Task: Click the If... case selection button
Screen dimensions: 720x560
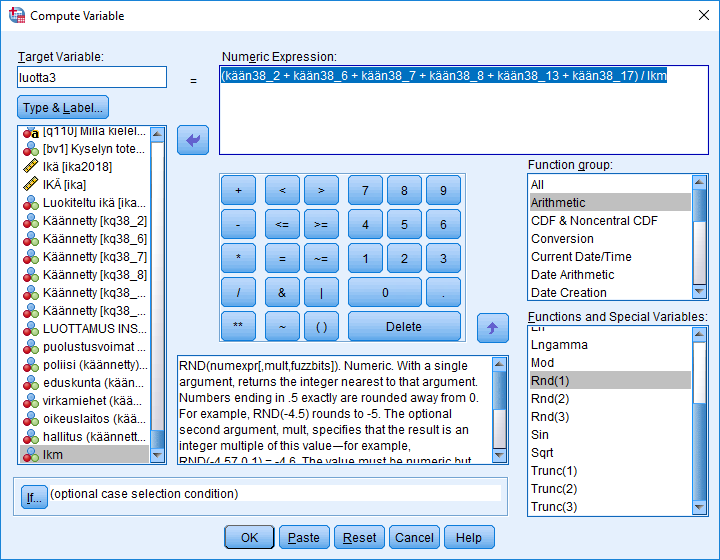Action: tap(34, 494)
